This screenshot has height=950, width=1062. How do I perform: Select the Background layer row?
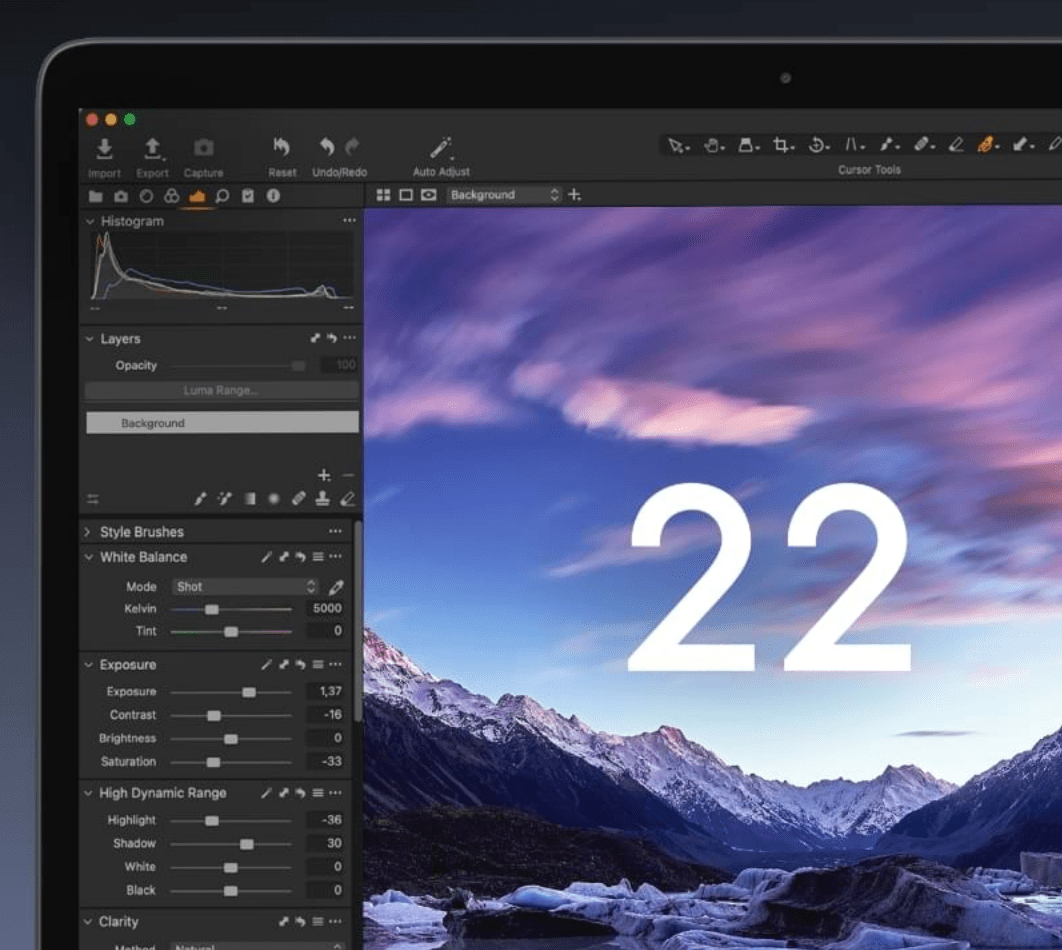[222, 423]
